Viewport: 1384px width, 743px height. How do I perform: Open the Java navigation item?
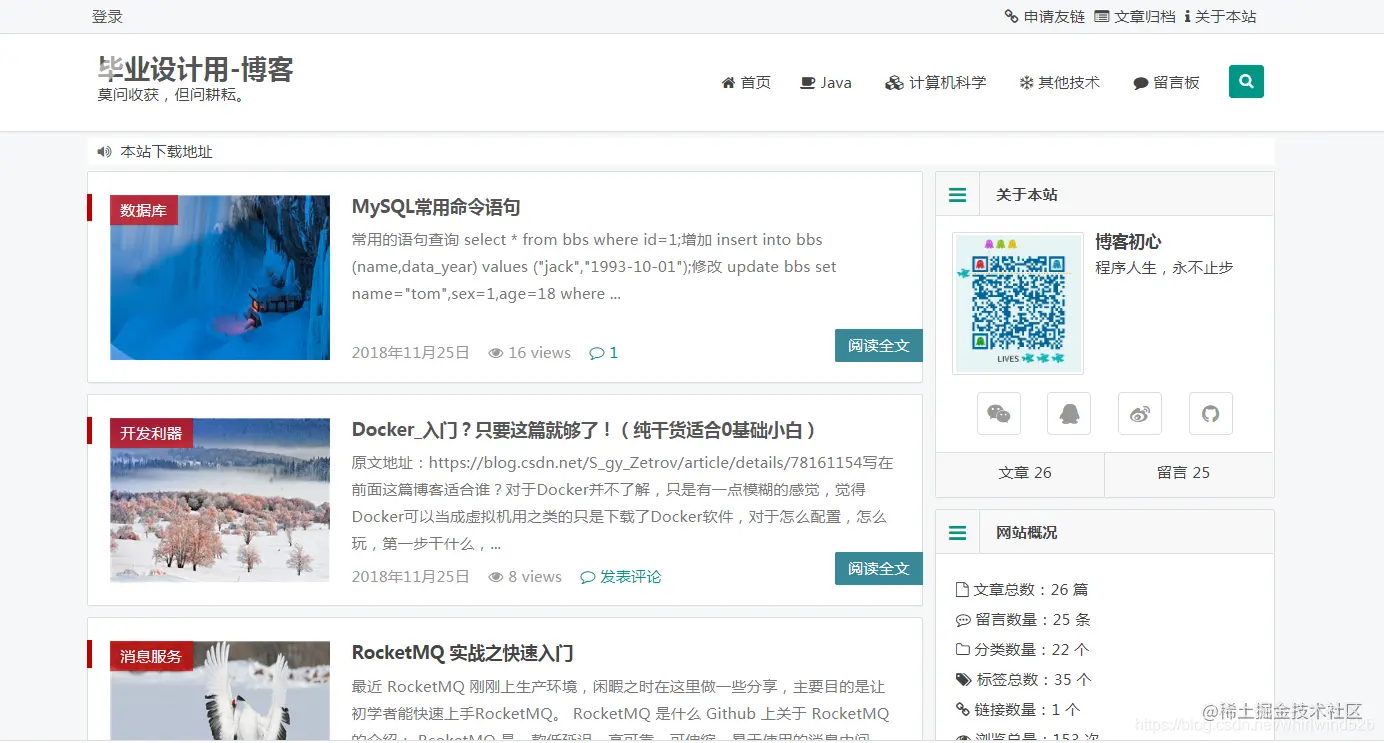[826, 83]
